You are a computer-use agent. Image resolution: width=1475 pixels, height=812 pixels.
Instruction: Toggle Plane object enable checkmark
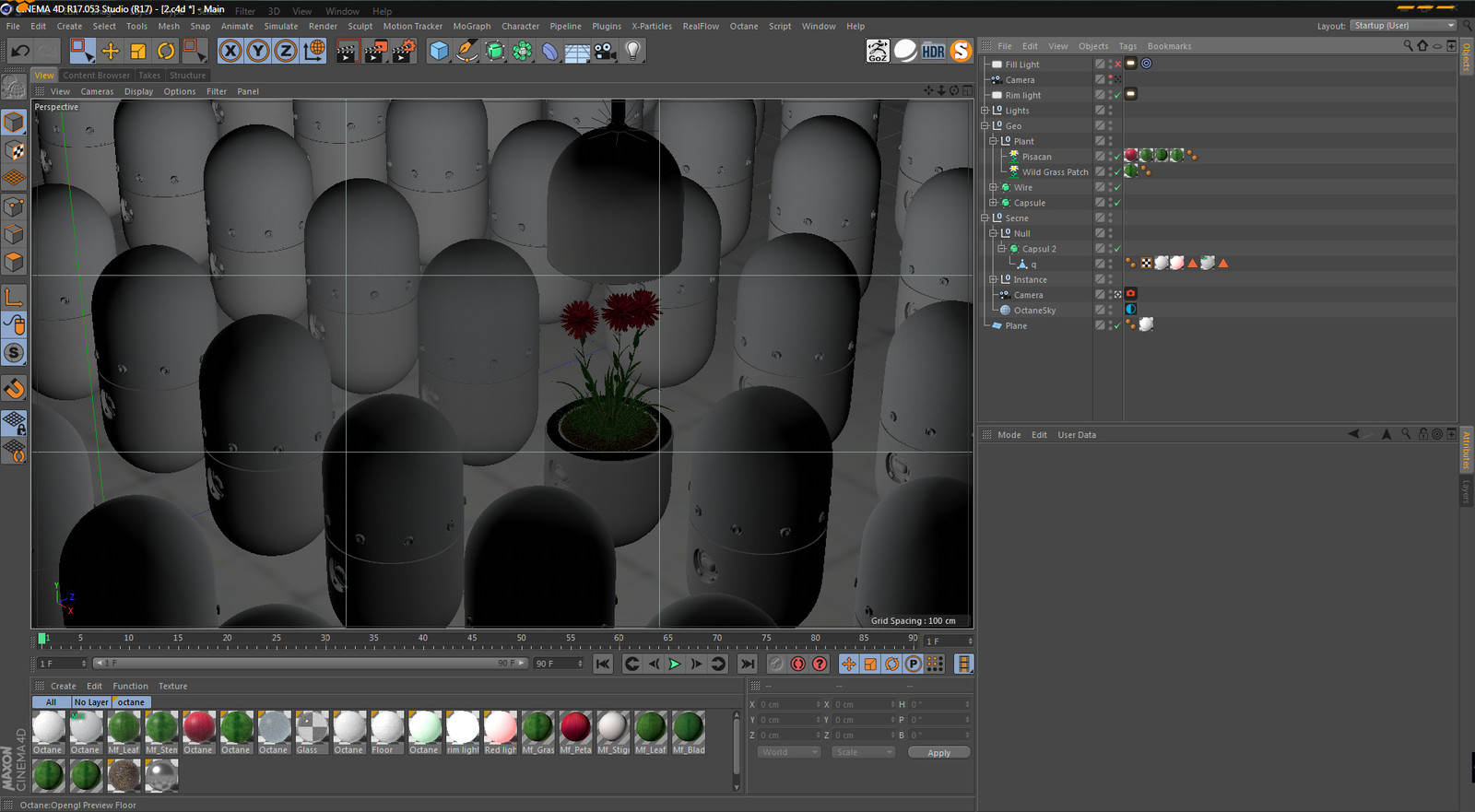click(1117, 325)
